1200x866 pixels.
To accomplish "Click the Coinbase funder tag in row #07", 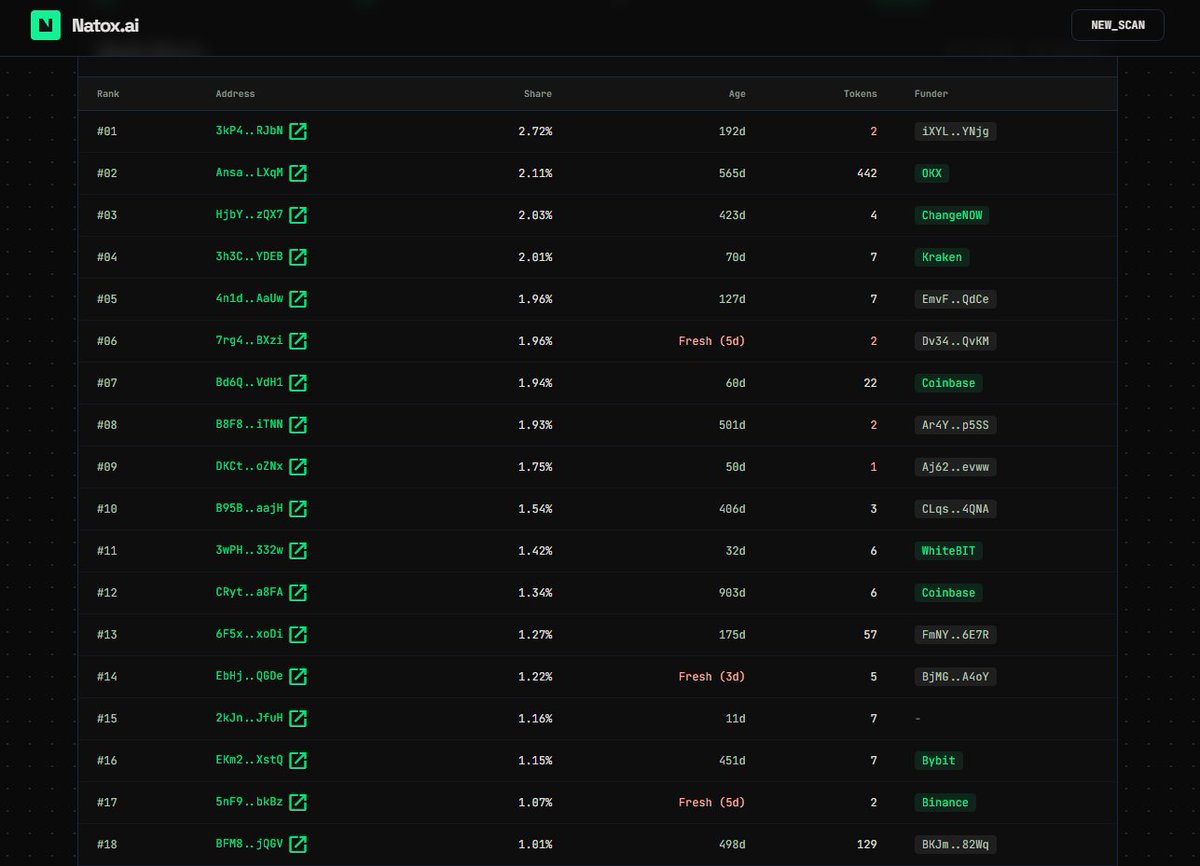I will point(948,383).
